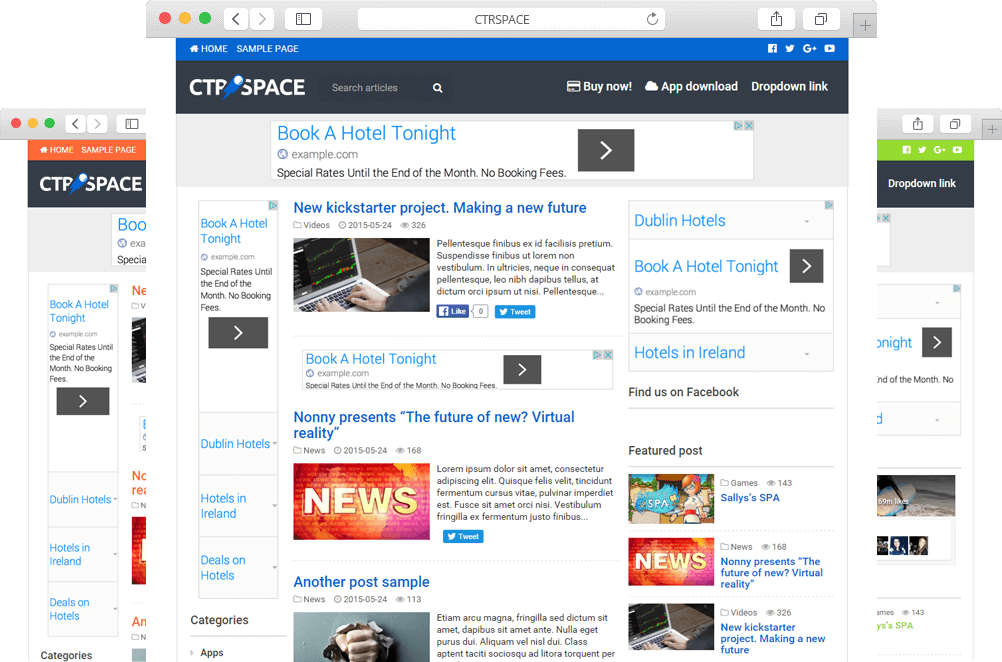Click the arrow button in the right sidebar ad
This screenshot has height=662, width=1002.
click(806, 266)
